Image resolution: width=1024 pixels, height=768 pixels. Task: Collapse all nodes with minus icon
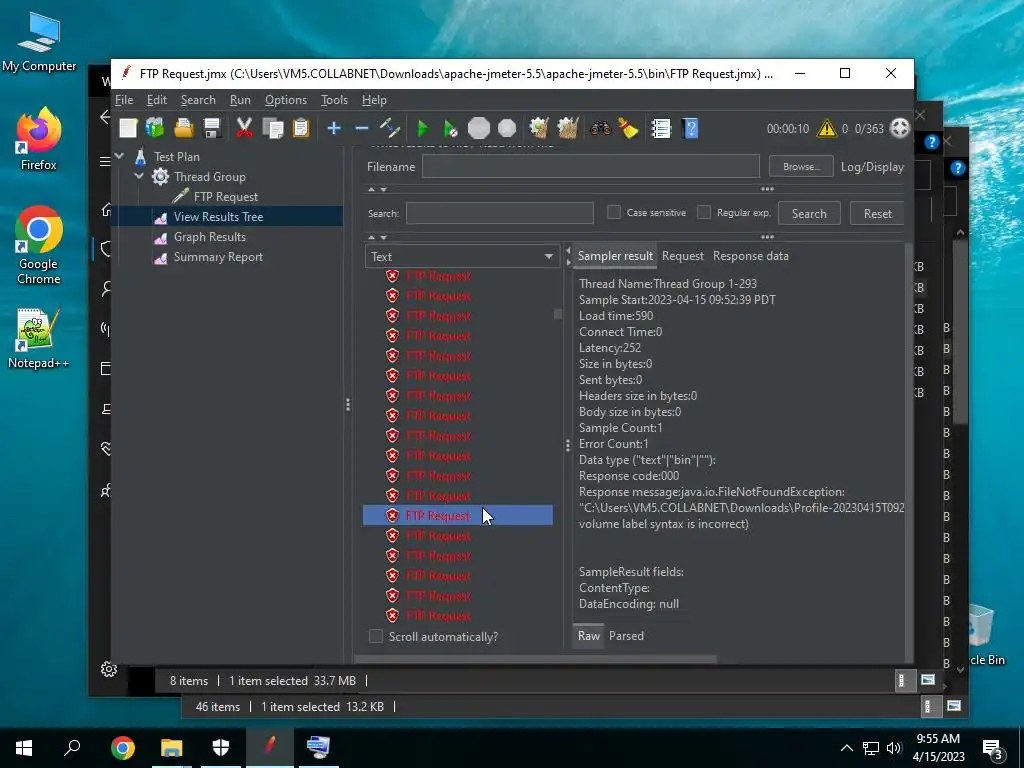(x=362, y=128)
